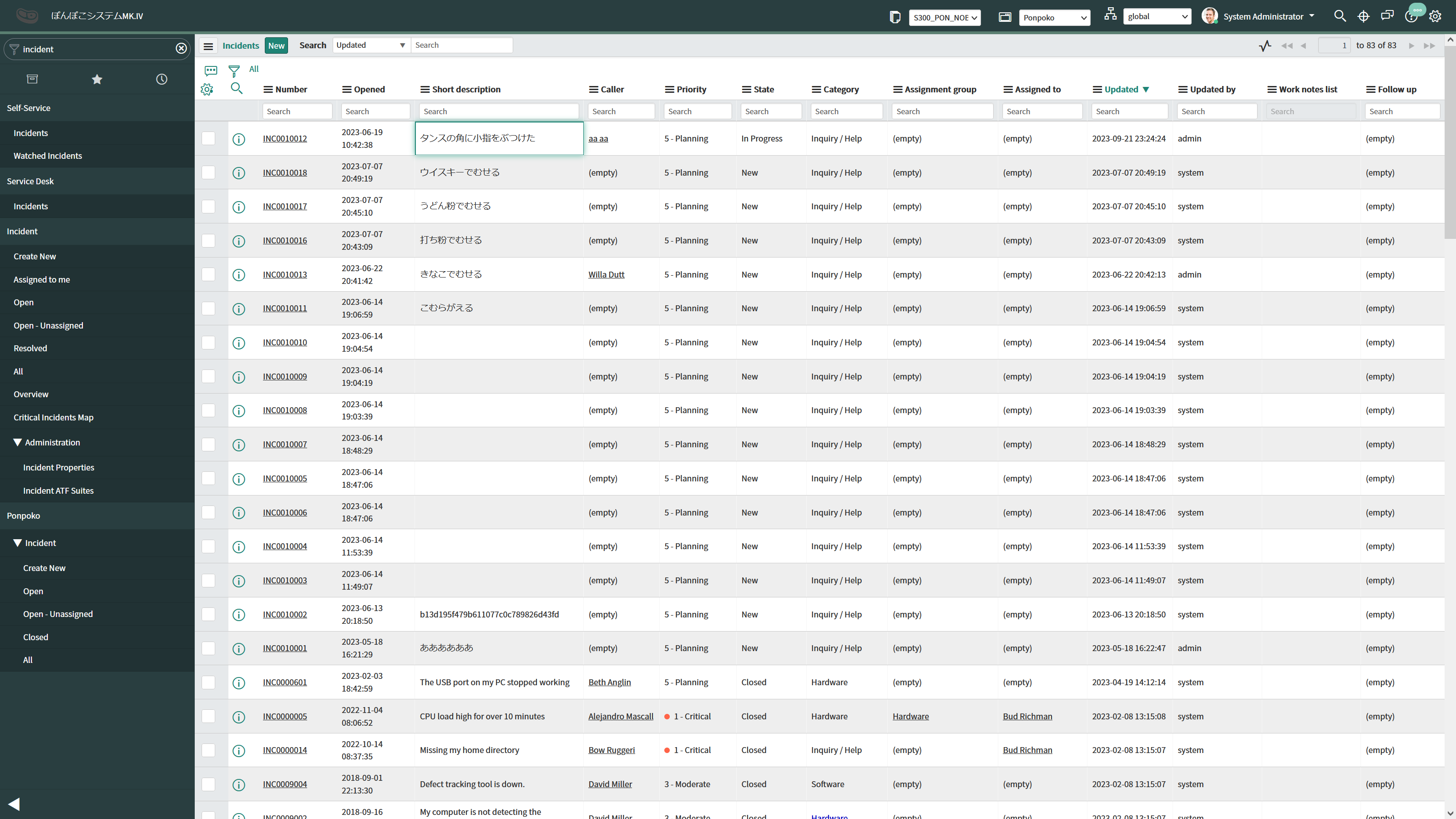Open the favorites star tab in navigator

[96, 79]
